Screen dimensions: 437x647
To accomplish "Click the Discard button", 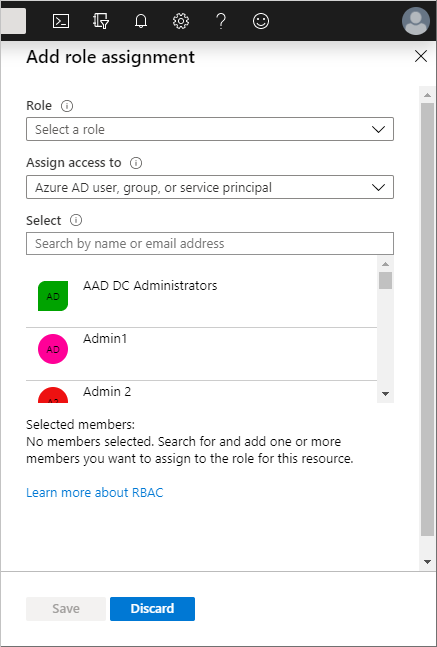I will [x=152, y=609].
